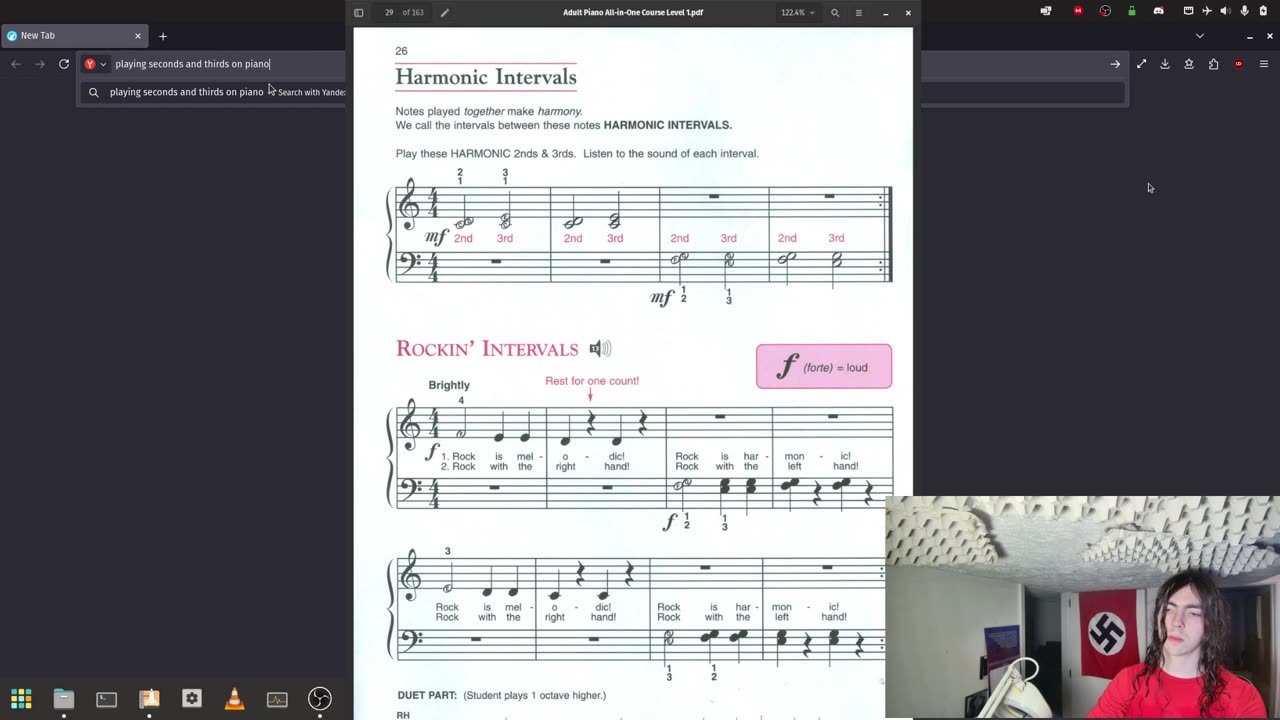The height and width of the screenshot is (720, 1280).
Task: Click the PDF title 'Adult Piano All-in-One Course Level 1.pdf'
Action: 633,13
